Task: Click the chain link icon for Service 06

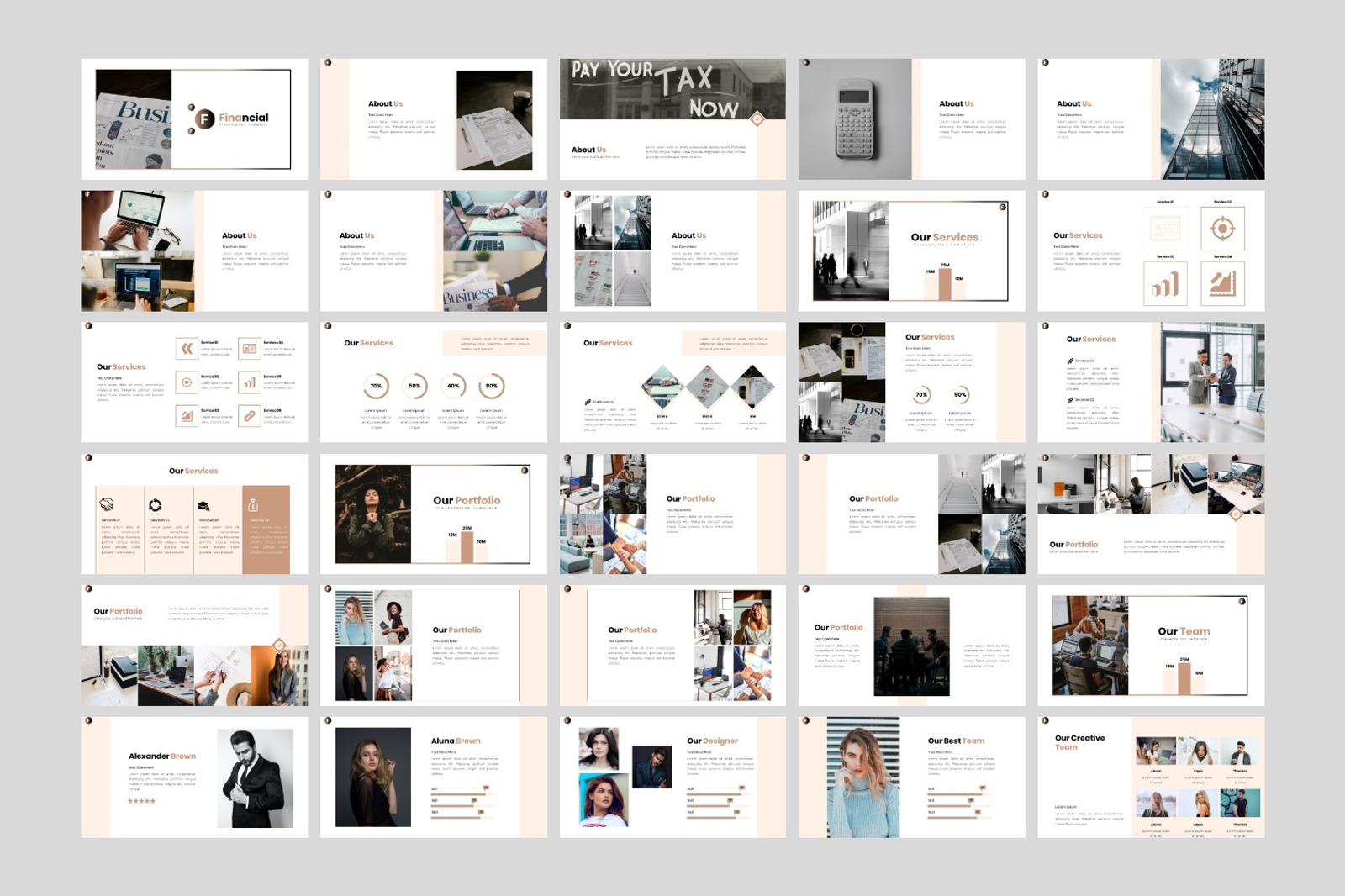Action: [x=250, y=416]
